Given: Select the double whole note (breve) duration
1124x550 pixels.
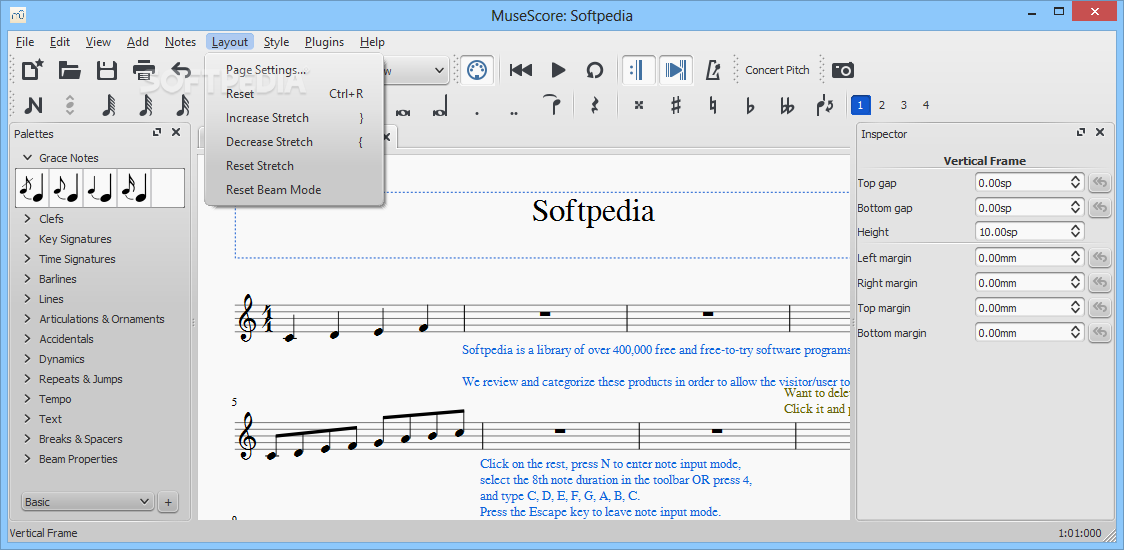Looking at the screenshot, I should pos(403,111).
